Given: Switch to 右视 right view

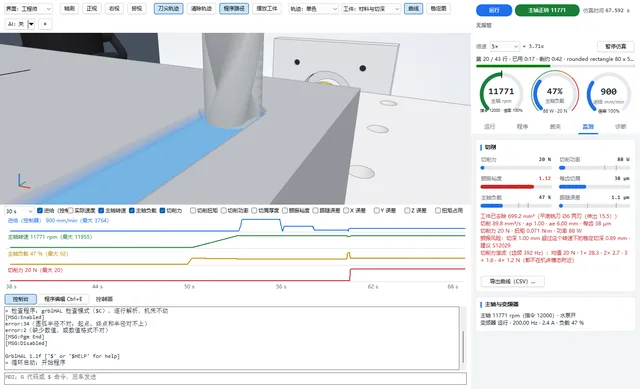Looking at the screenshot, I should coord(114,9).
